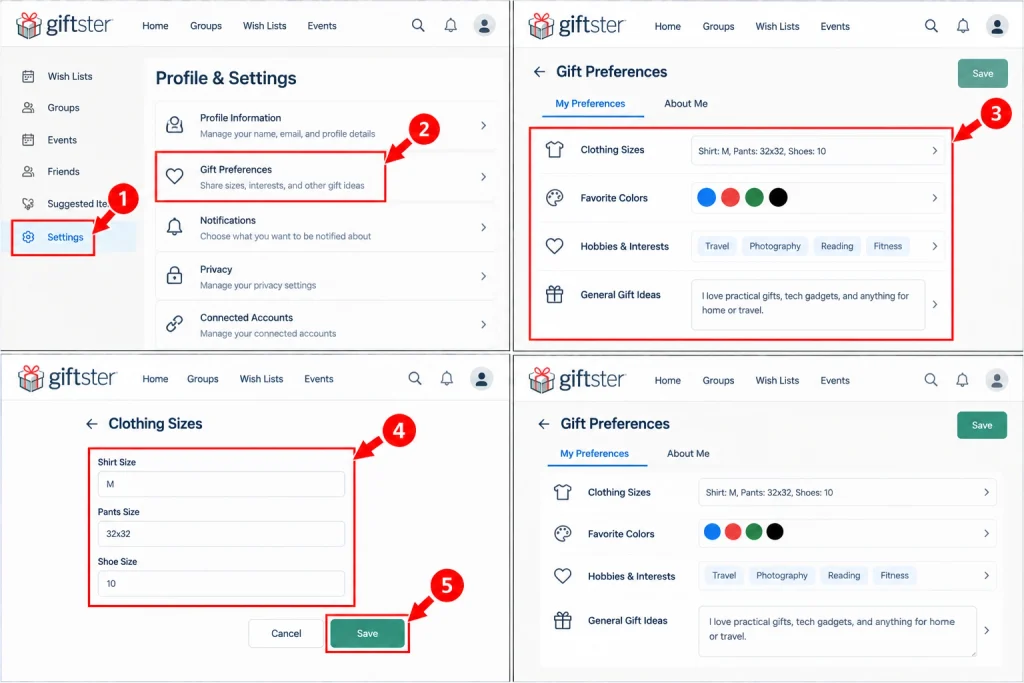
Task: Open Home in the Clothing Sizes panel navigation
Action: tap(155, 379)
